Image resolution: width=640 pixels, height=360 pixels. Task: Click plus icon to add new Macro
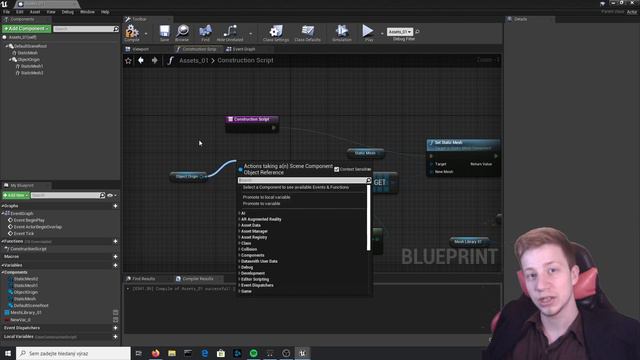pyautogui.click(x=115, y=256)
